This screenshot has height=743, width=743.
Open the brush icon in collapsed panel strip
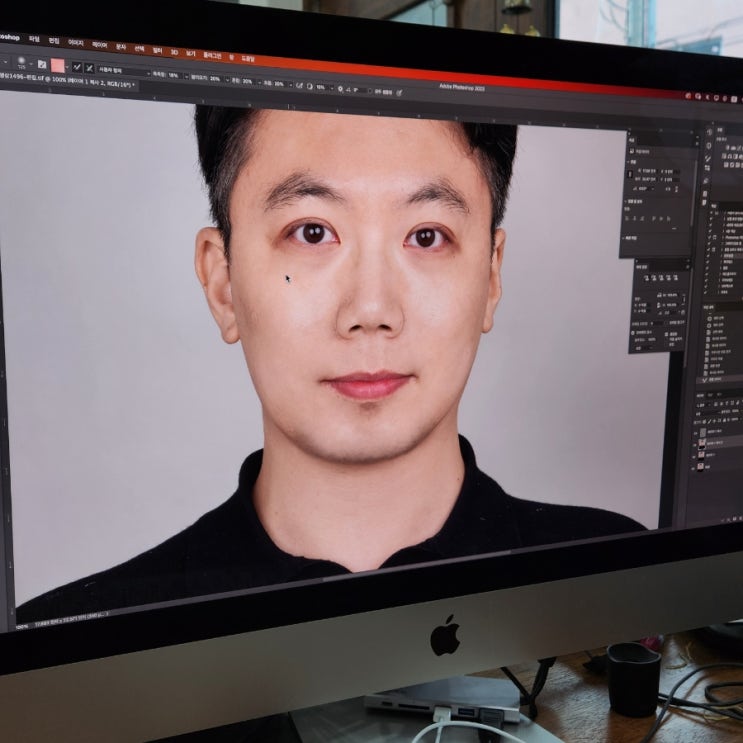pyautogui.click(x=708, y=159)
